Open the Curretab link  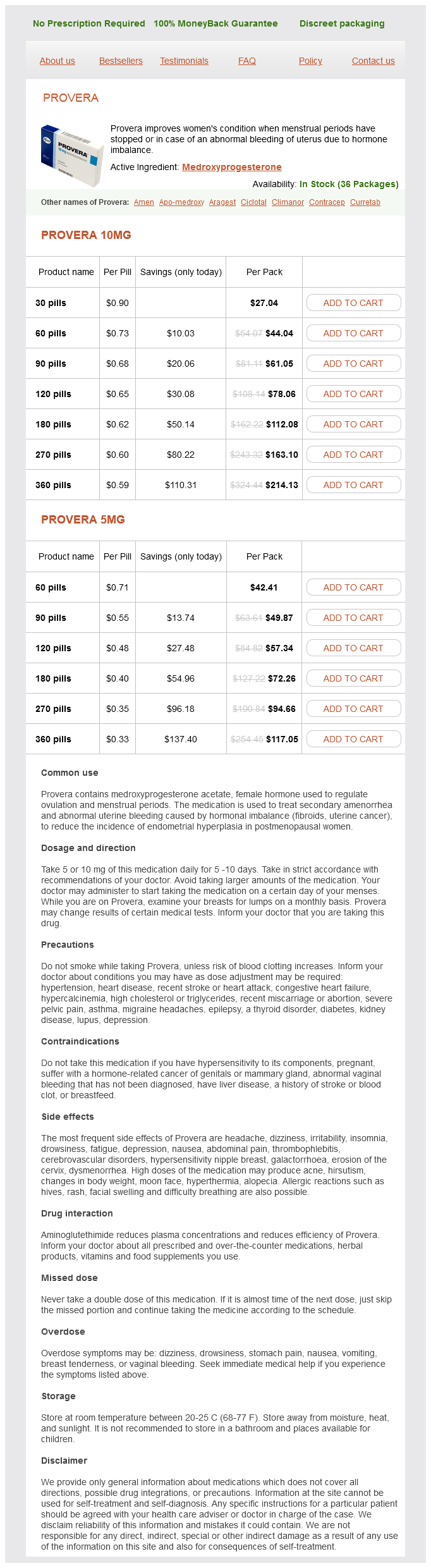click(x=365, y=202)
